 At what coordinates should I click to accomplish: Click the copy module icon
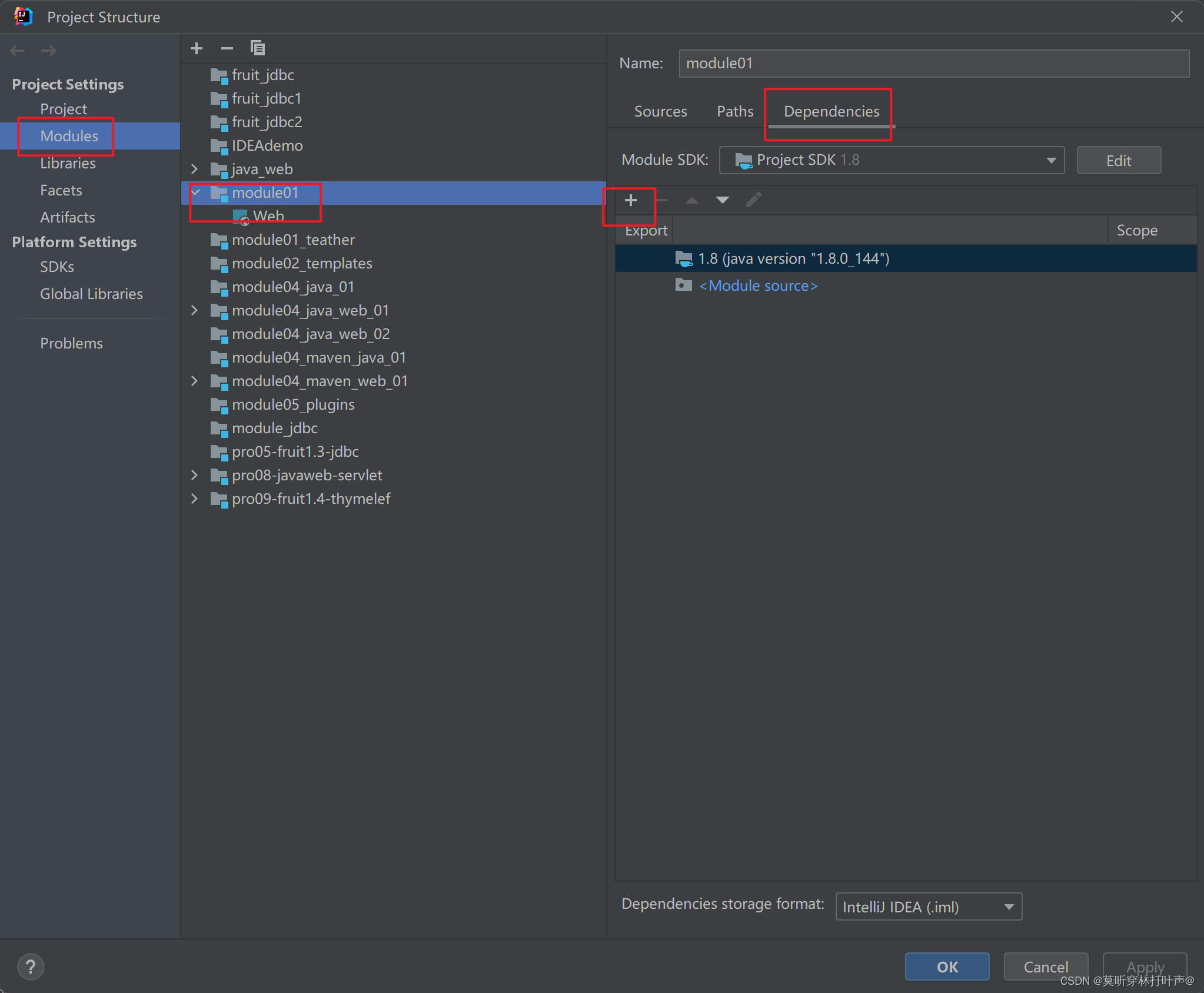pos(258,48)
